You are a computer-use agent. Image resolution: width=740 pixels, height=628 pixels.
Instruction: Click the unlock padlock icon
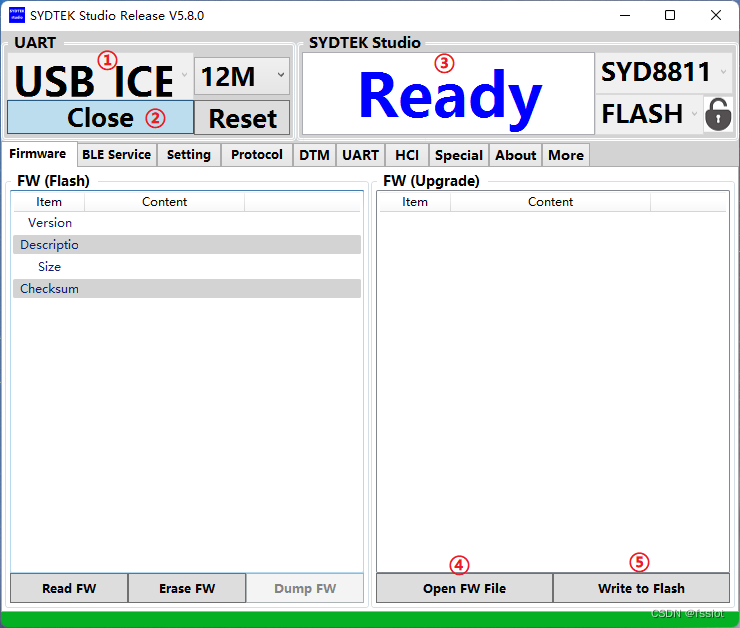click(718, 114)
